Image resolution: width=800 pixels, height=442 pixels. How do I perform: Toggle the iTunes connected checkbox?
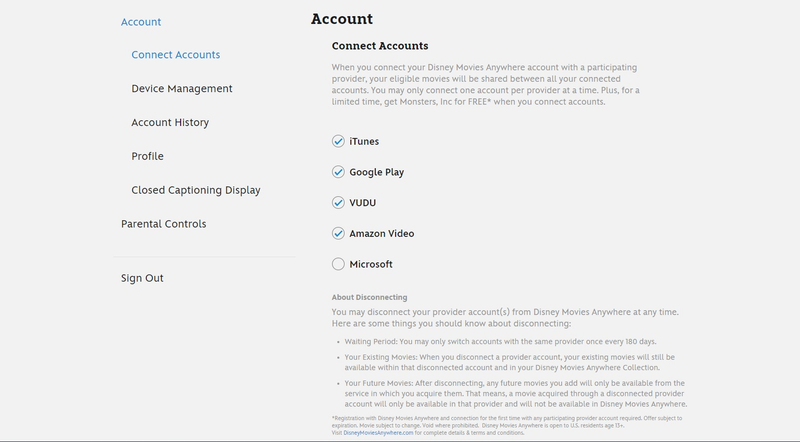[338, 141]
